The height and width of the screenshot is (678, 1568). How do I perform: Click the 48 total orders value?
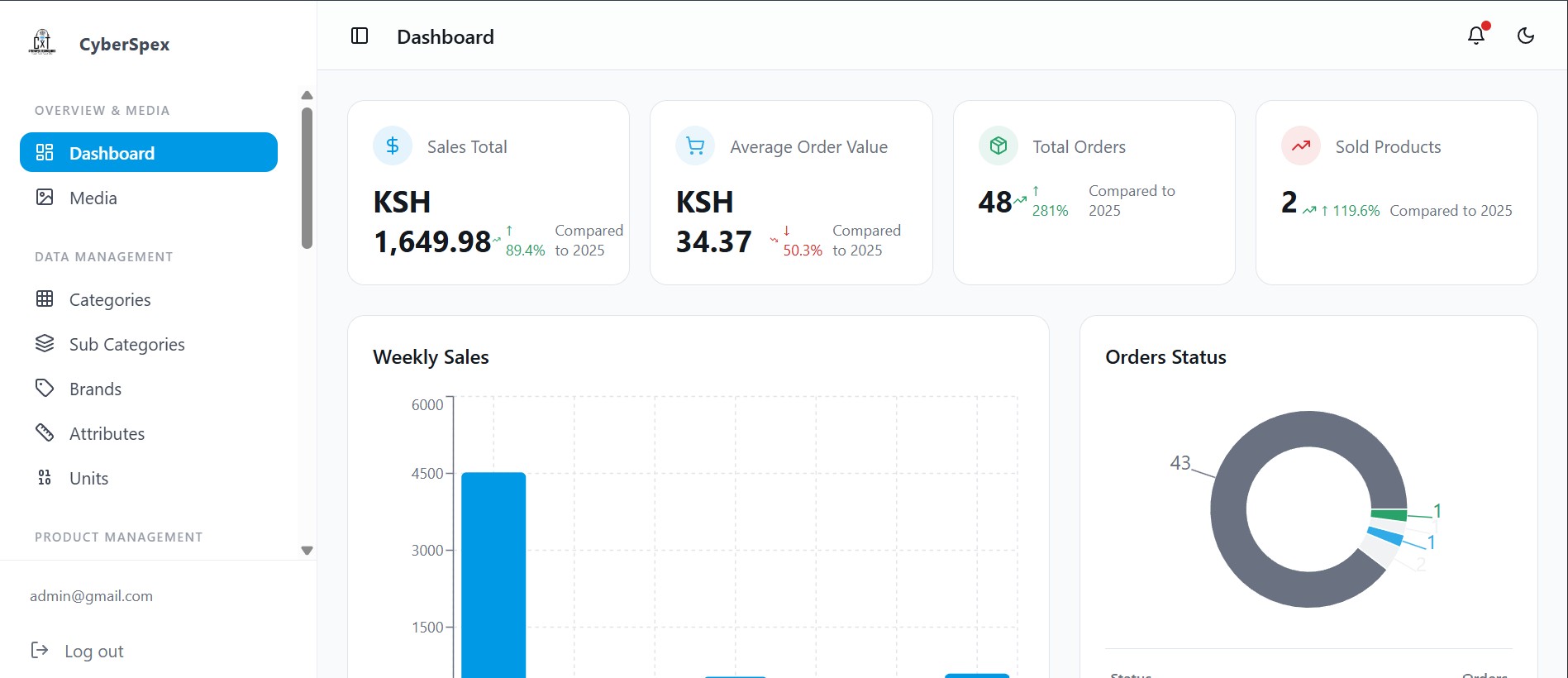point(995,202)
